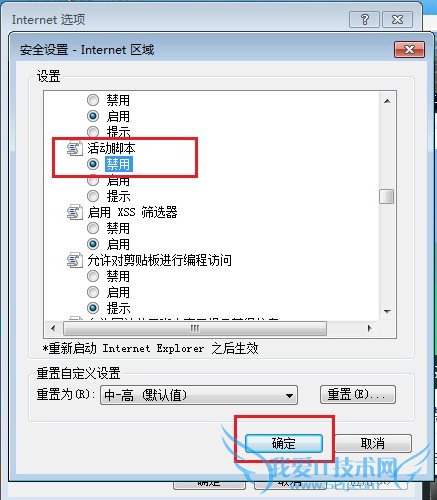
Task: Click the 允许对剪贴板进行编程访问 script icon
Action: pyautogui.click(x=75, y=260)
